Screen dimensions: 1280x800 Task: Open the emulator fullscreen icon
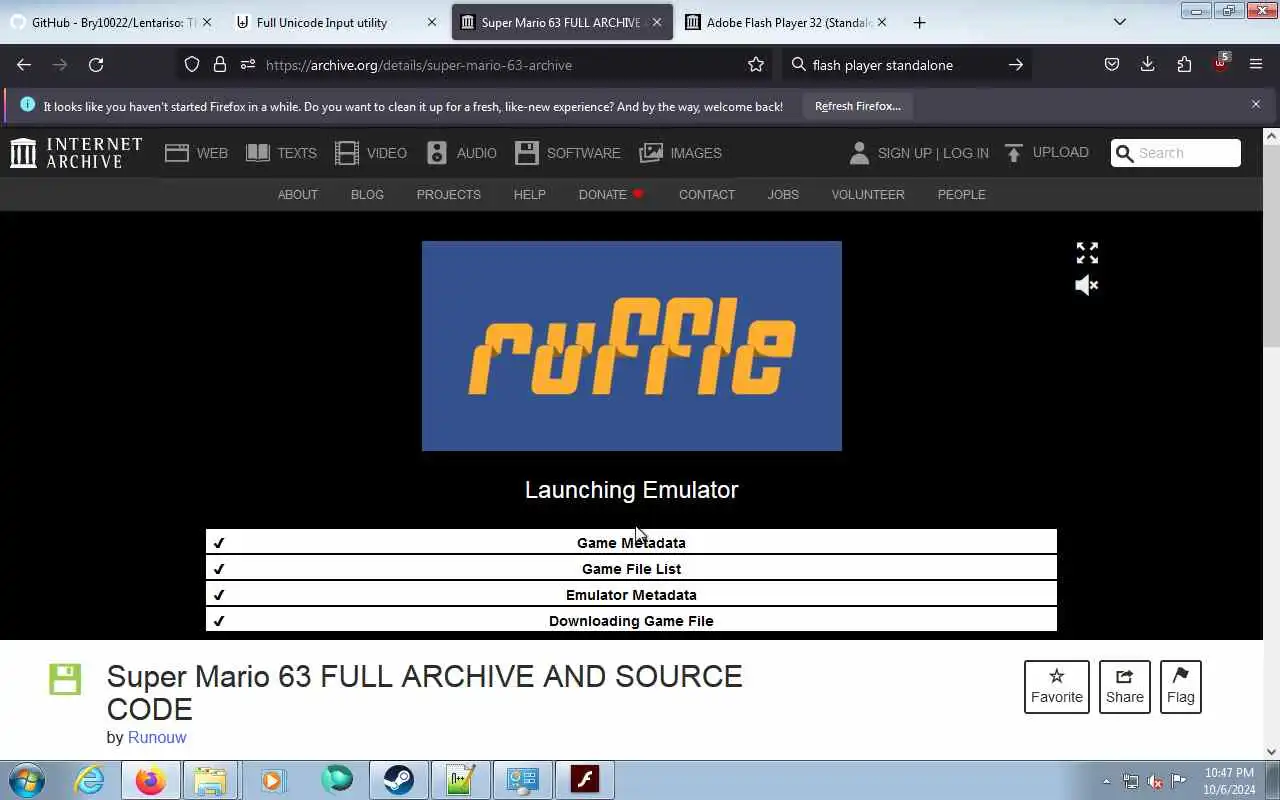click(1087, 253)
